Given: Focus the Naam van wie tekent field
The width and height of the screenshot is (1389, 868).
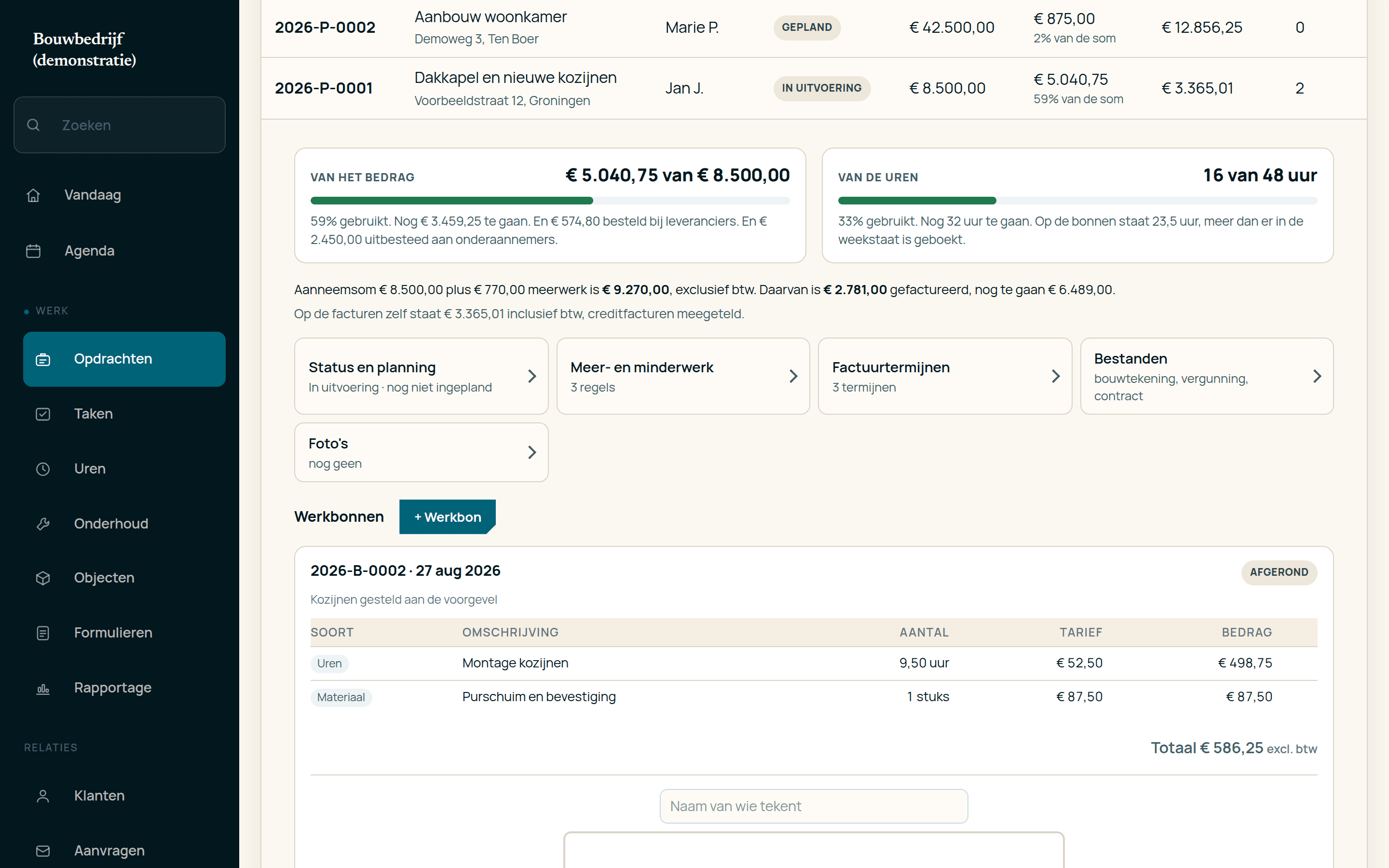Looking at the screenshot, I should (814, 806).
